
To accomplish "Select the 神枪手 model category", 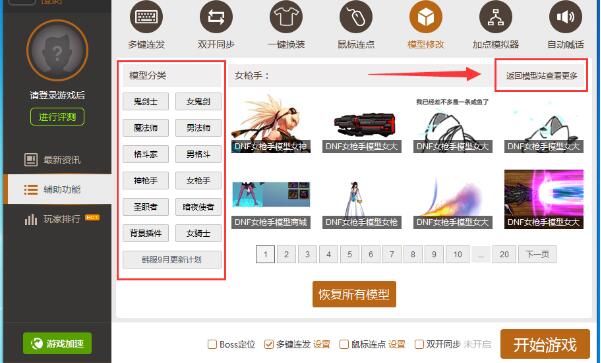I will (146, 181).
